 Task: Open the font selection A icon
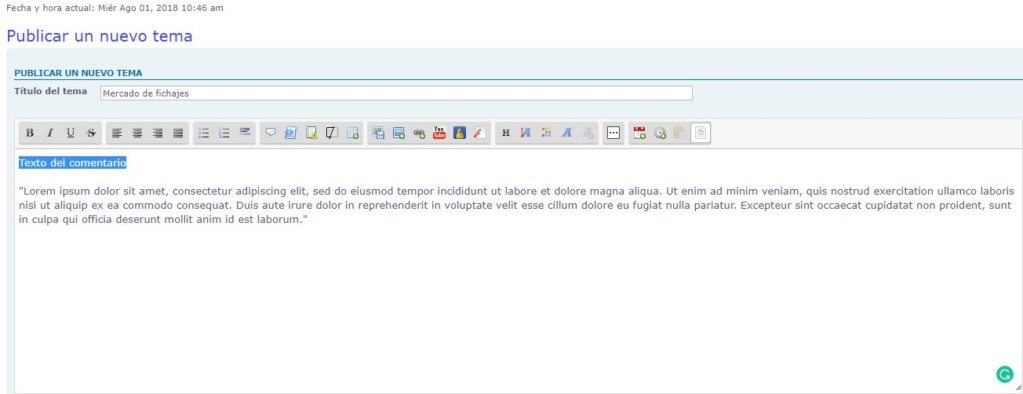tap(567, 133)
